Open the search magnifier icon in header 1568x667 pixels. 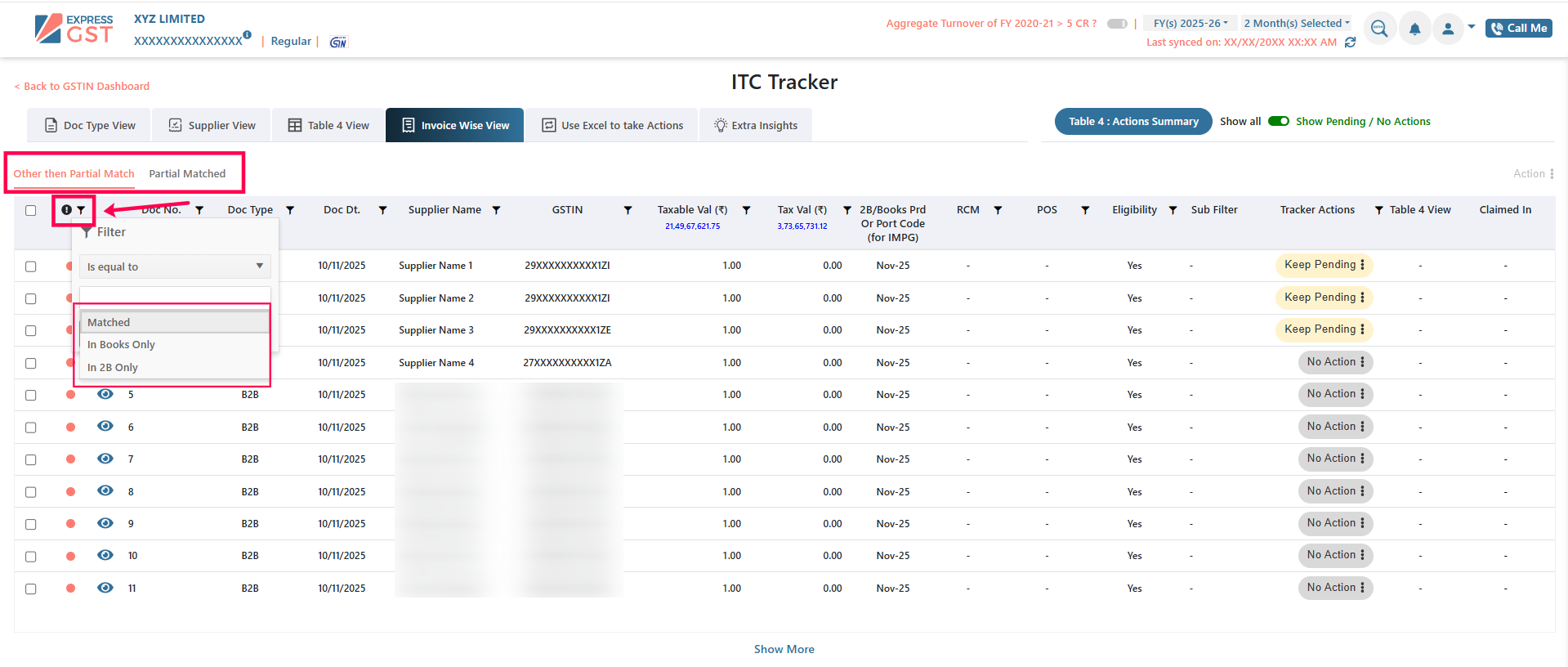(x=1379, y=29)
